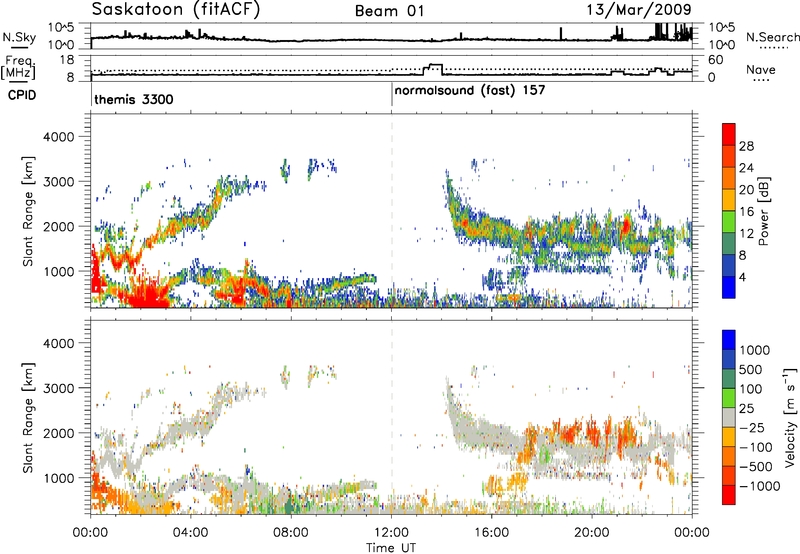Click the "4000" tick on power panel
Screen dimensions: 800x554
[x=59, y=136]
